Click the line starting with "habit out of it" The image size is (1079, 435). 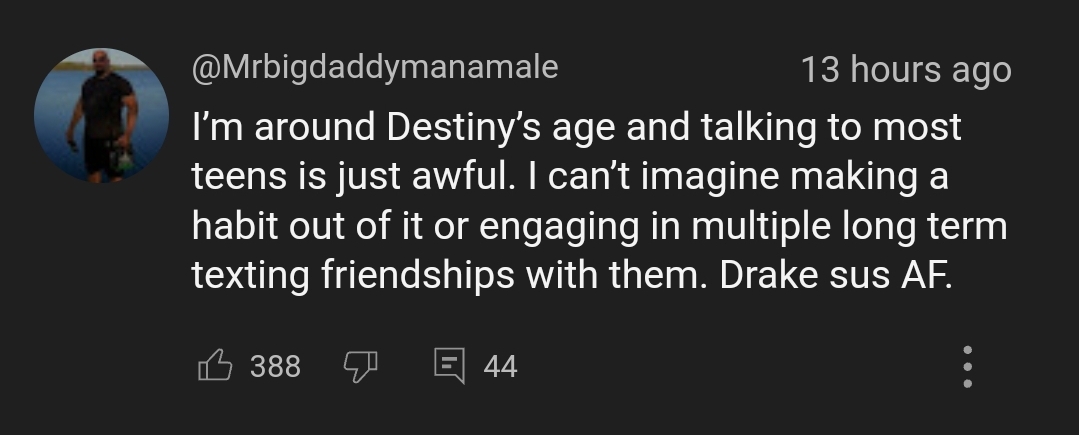pyautogui.click(x=598, y=226)
